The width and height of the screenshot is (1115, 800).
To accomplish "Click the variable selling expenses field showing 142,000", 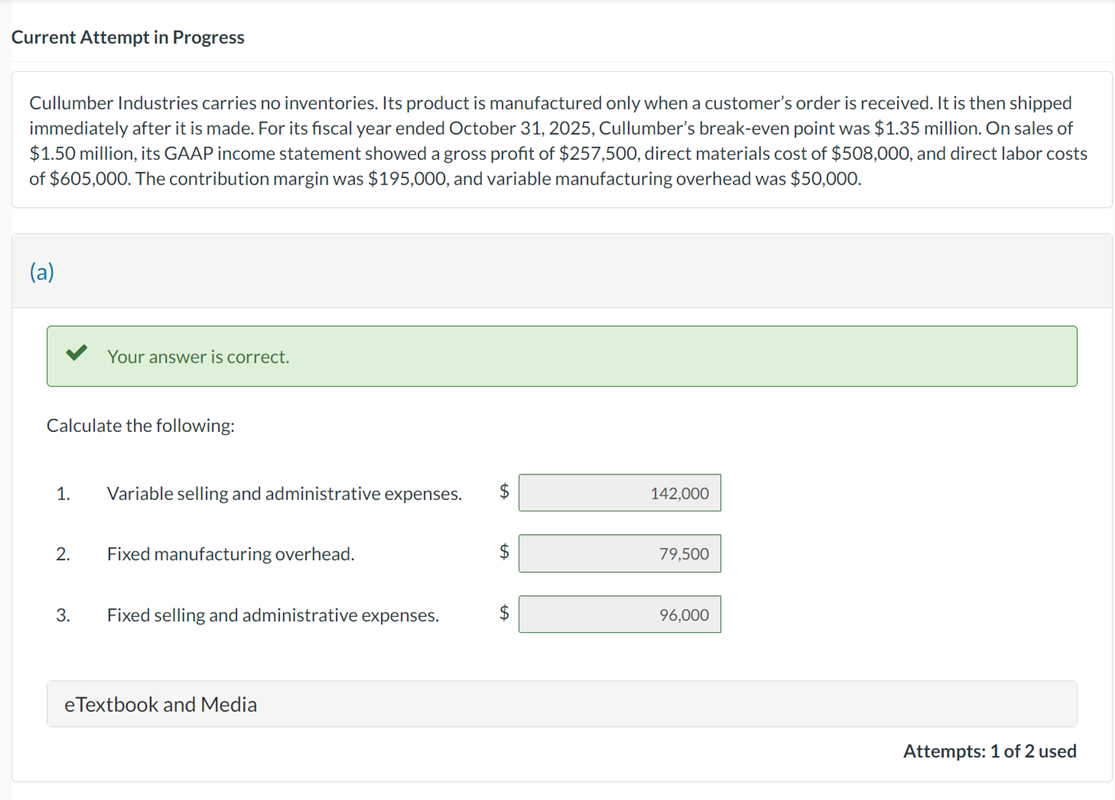I will [x=619, y=493].
